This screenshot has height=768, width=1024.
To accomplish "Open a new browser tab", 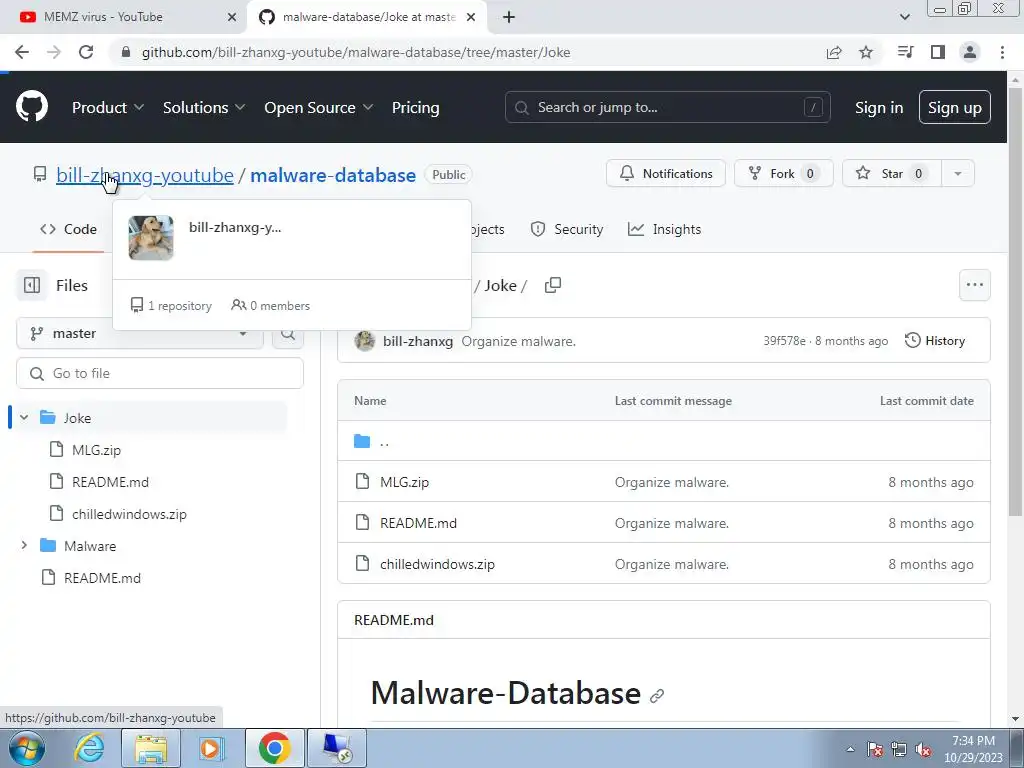I will coord(509,17).
